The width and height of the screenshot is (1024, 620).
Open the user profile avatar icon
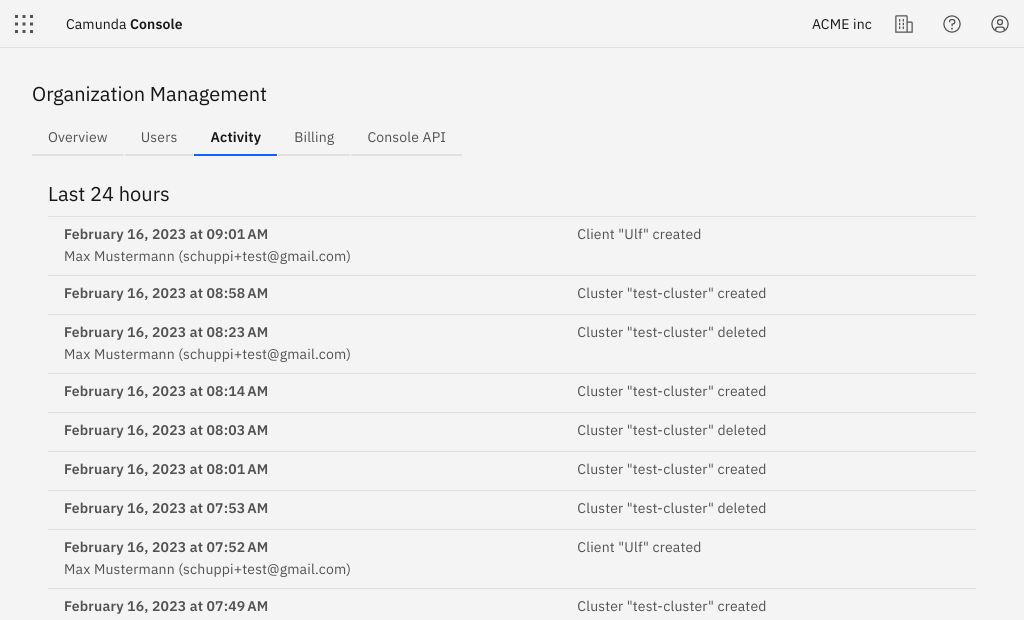[1000, 24]
